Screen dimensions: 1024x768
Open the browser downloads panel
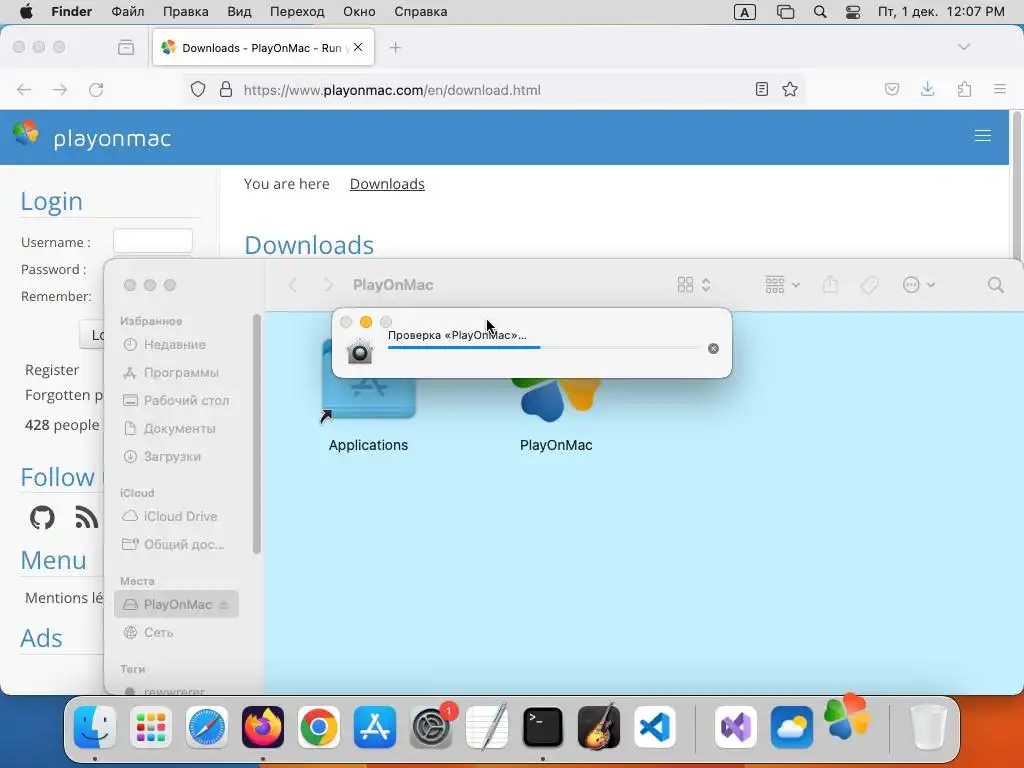(x=927, y=89)
